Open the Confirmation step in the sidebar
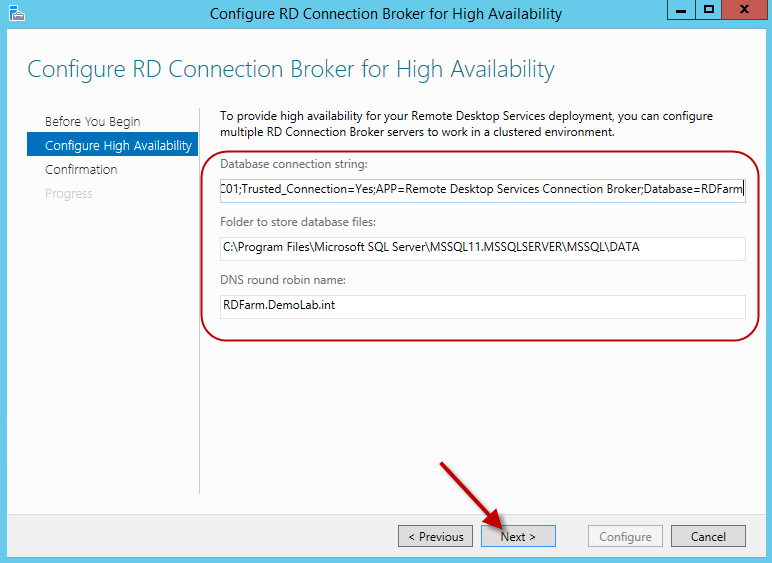772x563 pixels. point(81,169)
